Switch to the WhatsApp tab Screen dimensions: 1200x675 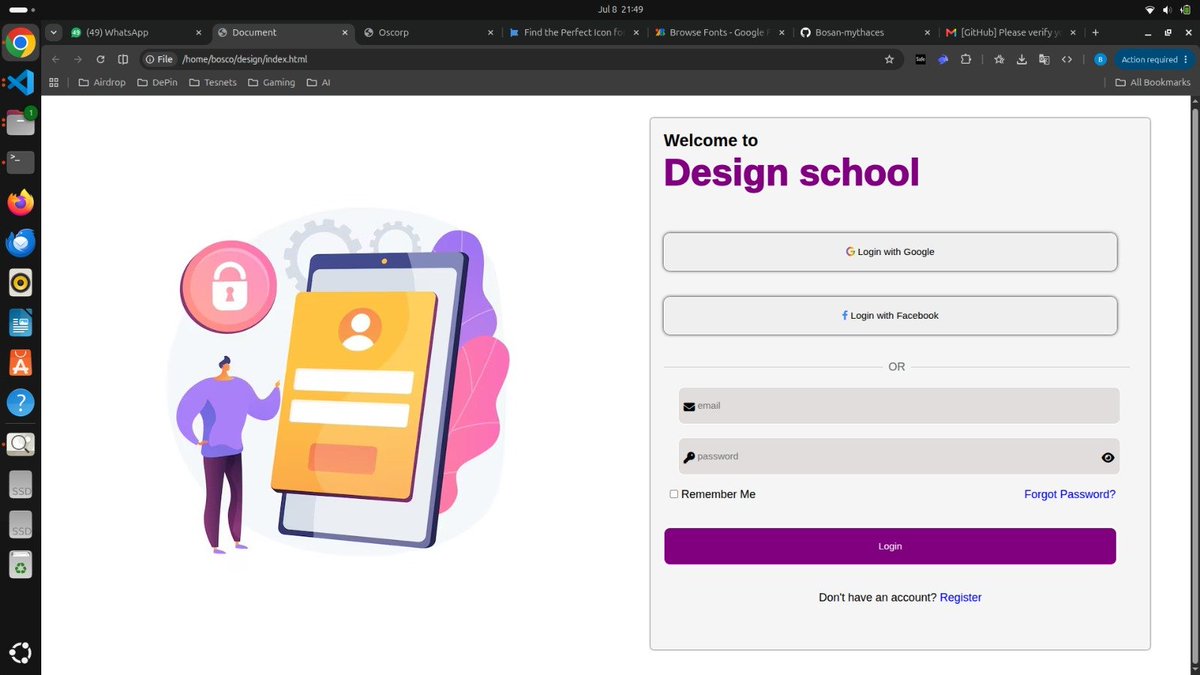coord(135,32)
